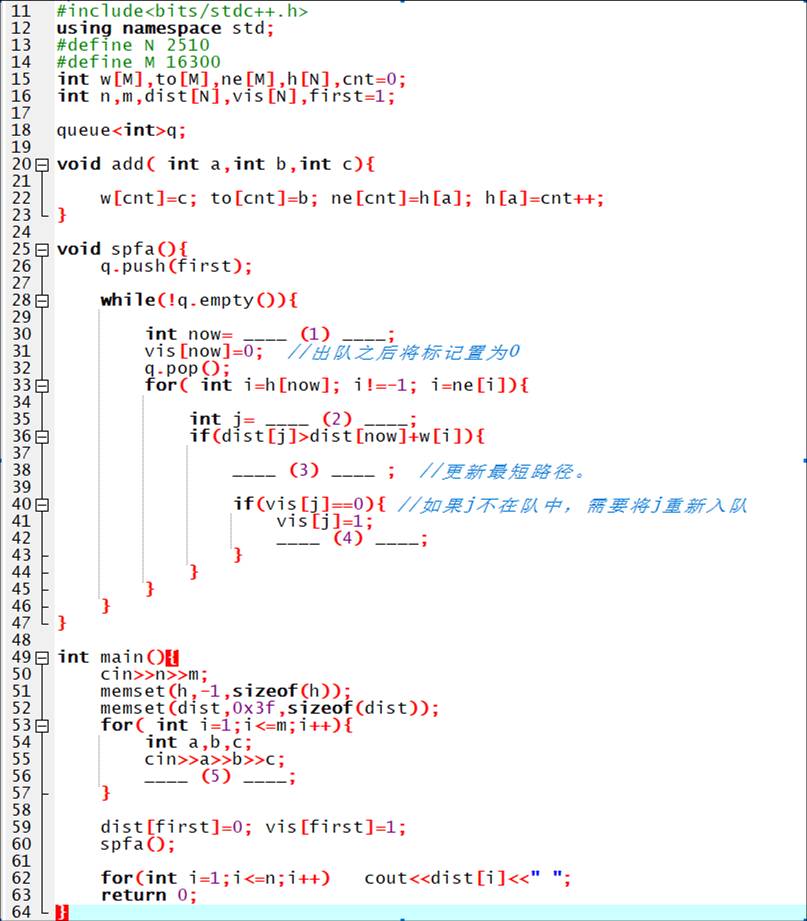
Task: Click the highlighted closing brace on line 64
Action: click(x=62, y=912)
